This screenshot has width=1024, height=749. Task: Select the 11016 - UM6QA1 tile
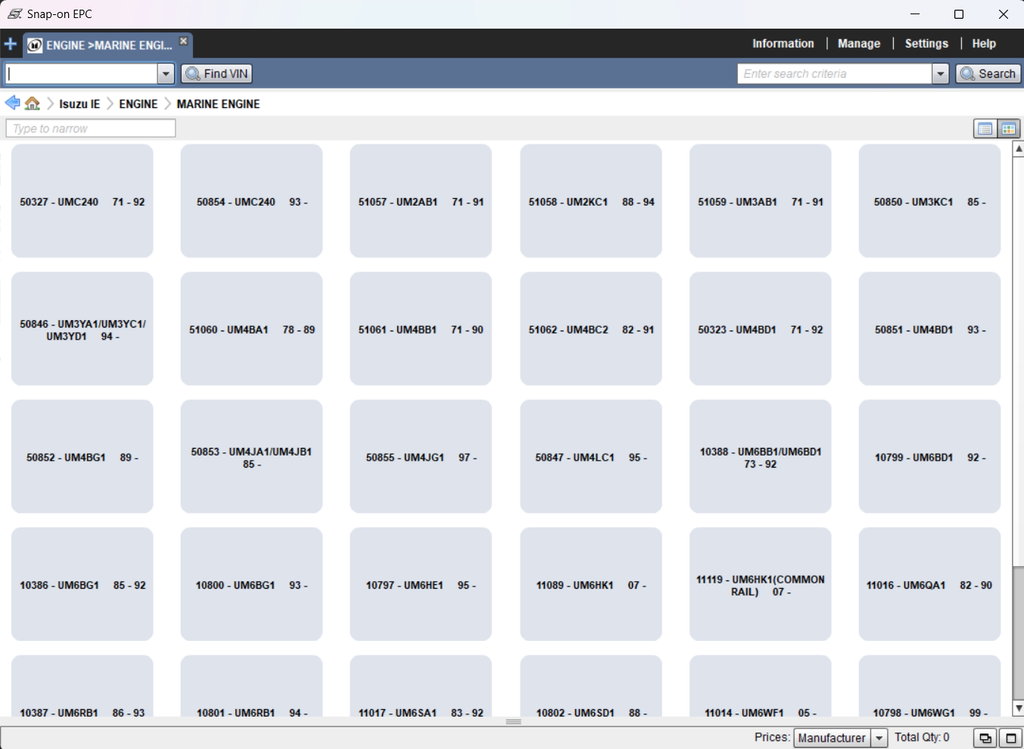click(x=930, y=584)
